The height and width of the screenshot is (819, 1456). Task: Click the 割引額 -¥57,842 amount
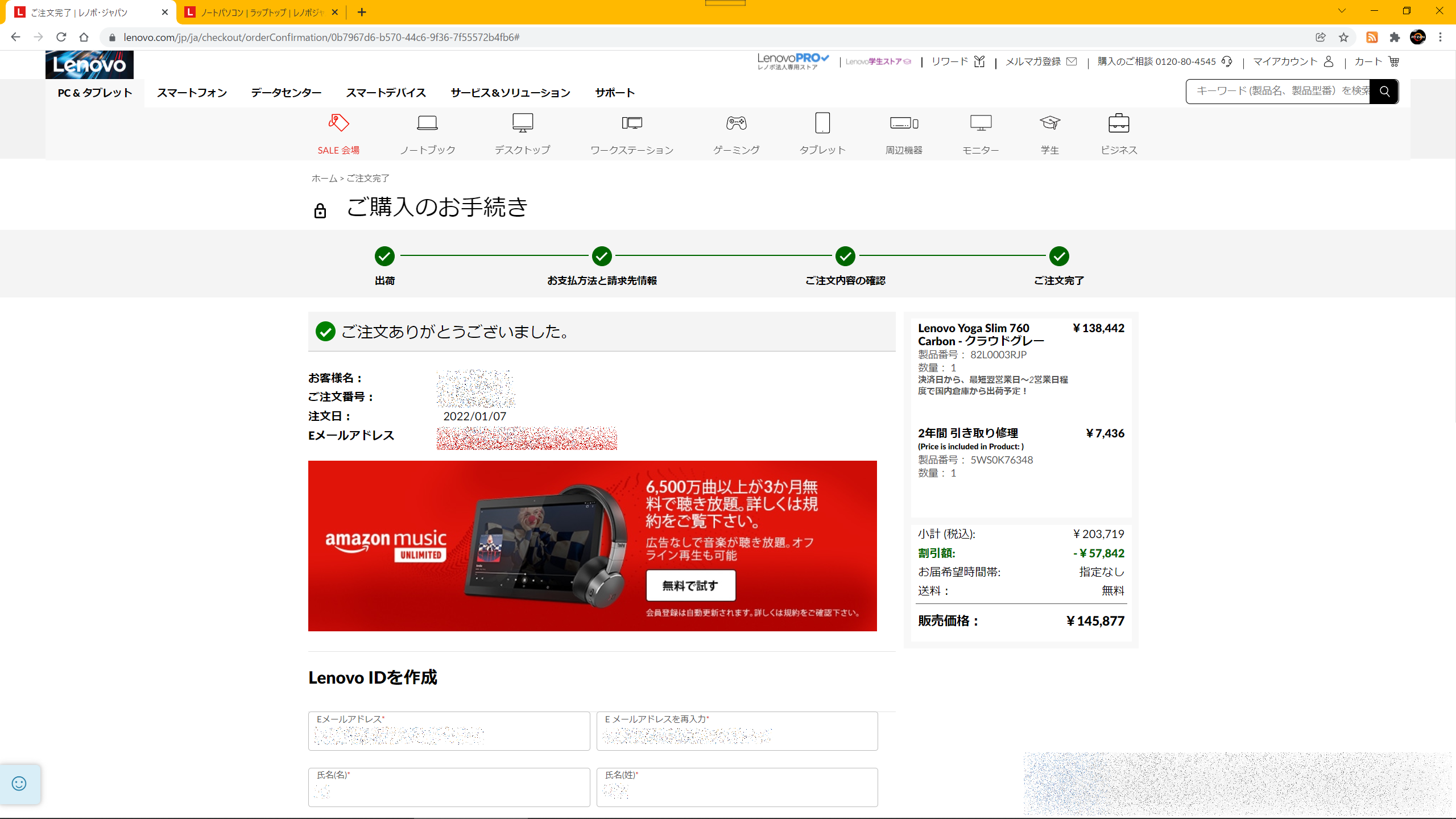click(x=1098, y=553)
